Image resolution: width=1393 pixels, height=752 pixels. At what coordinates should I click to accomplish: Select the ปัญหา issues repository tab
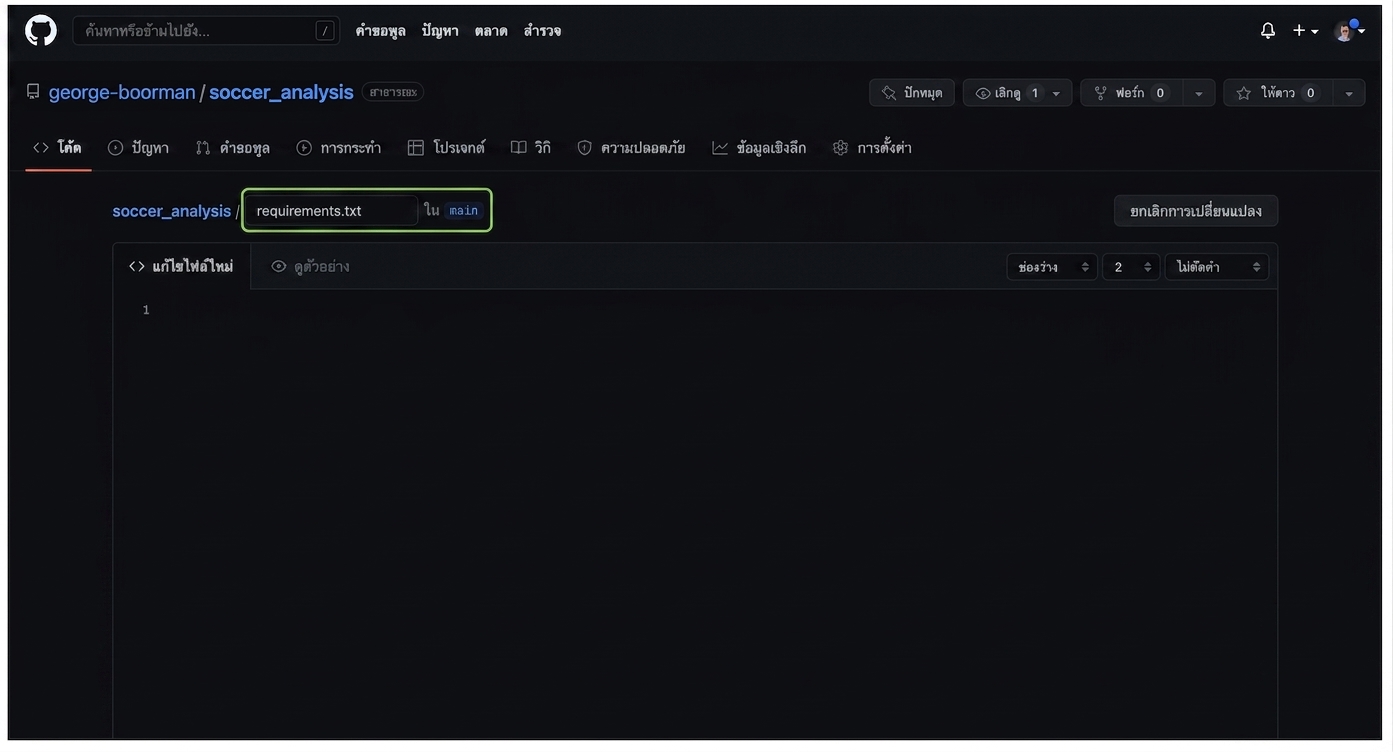139,148
